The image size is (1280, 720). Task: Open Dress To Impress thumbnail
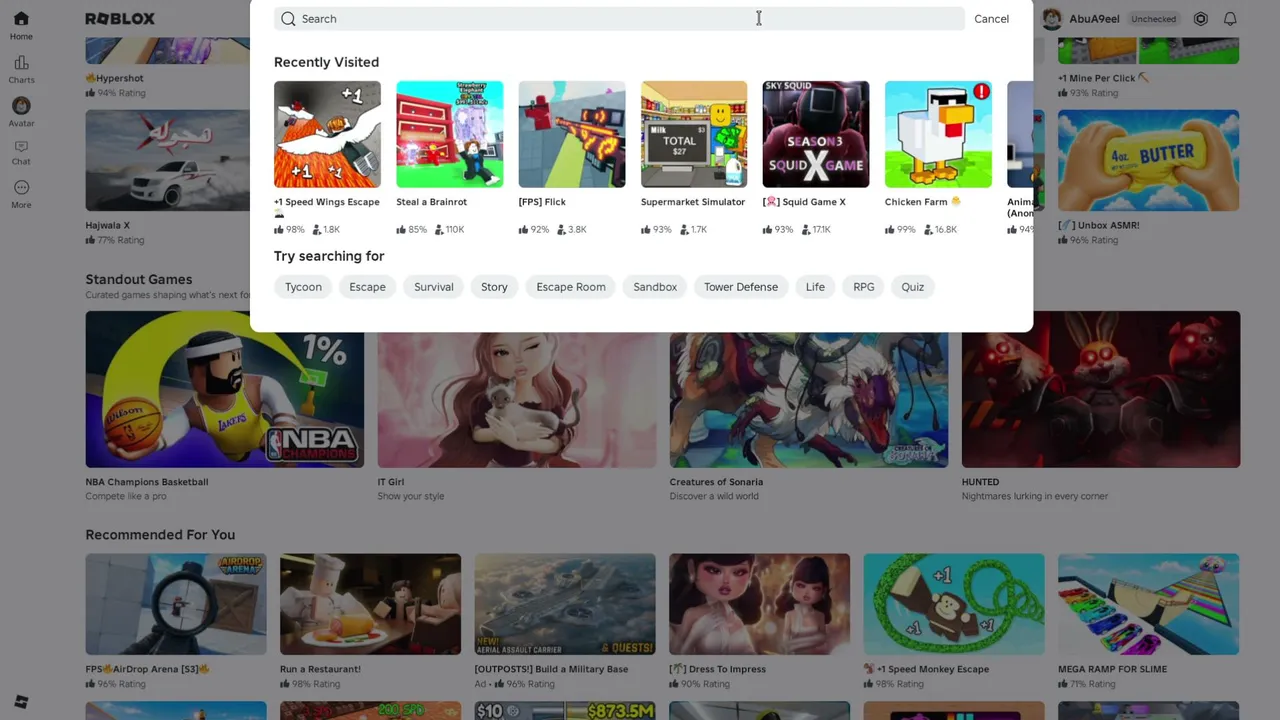(x=759, y=604)
